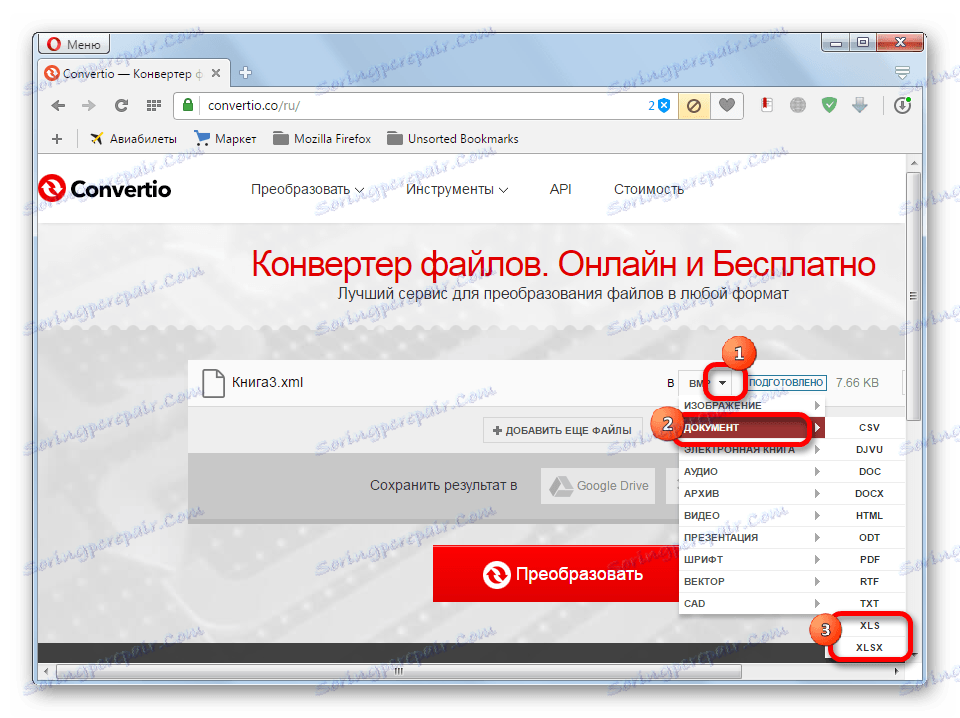
Task: Click the red bookmark extension icon
Action: pos(767,105)
